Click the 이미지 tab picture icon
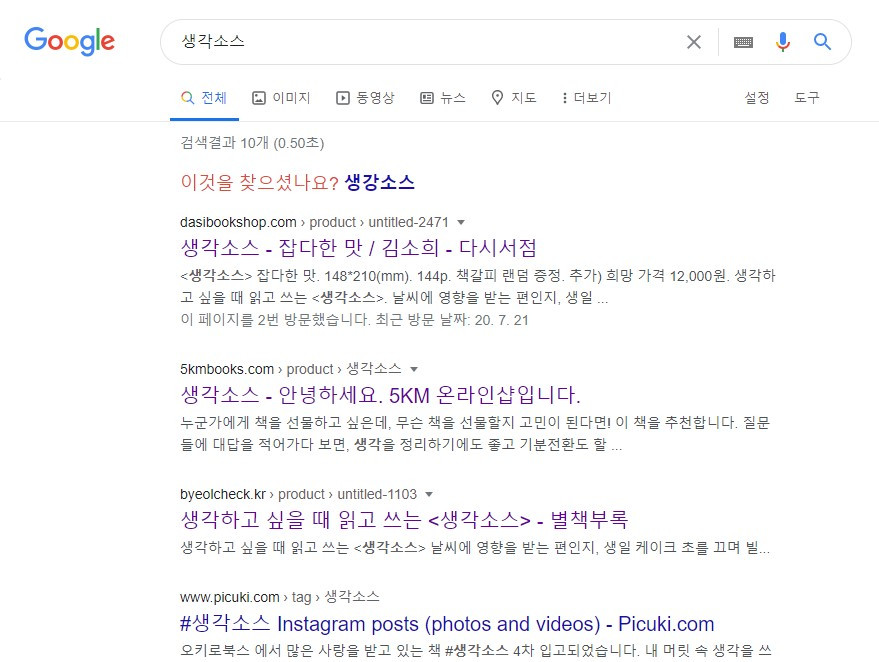 tap(258, 98)
